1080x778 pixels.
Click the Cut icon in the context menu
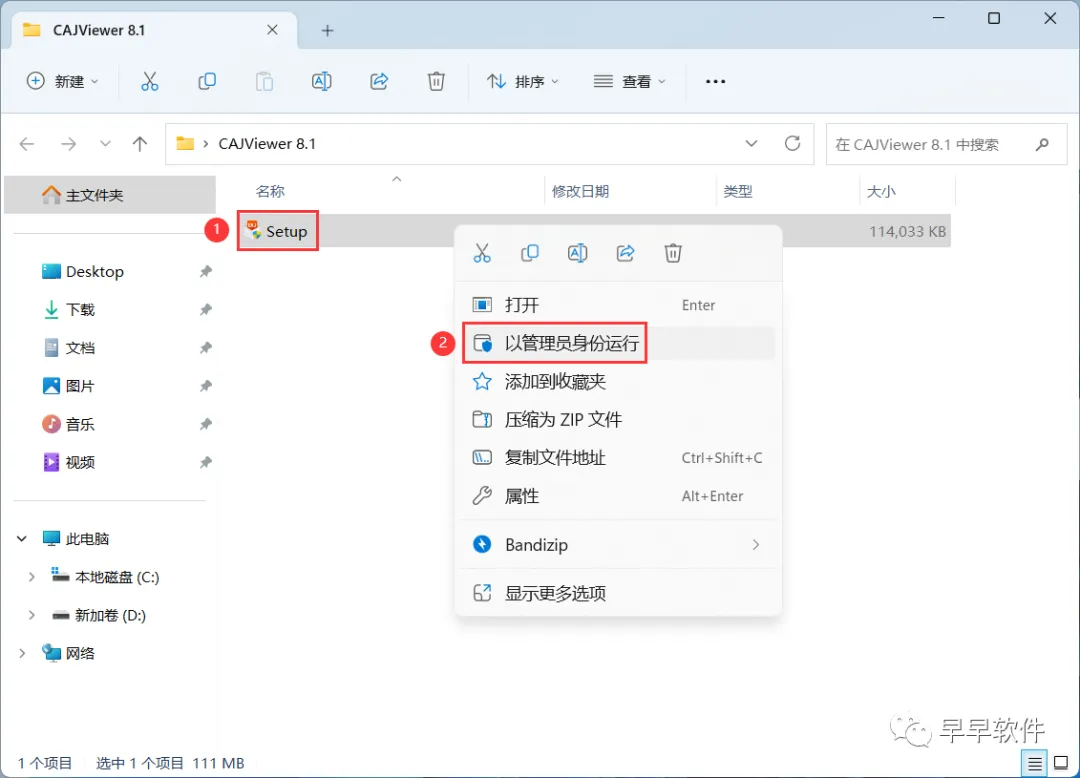(482, 253)
